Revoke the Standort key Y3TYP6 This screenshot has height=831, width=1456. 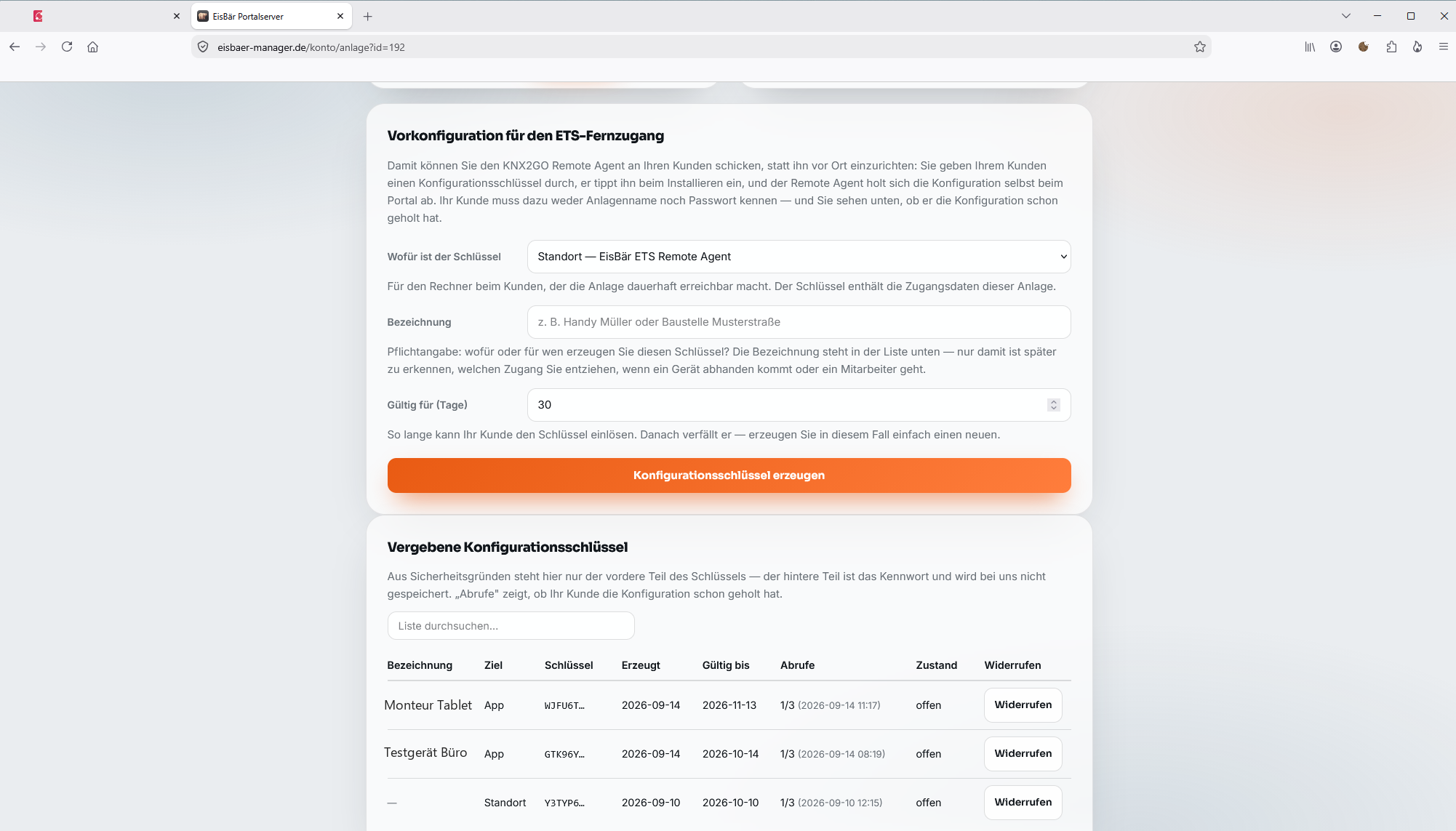1023,803
